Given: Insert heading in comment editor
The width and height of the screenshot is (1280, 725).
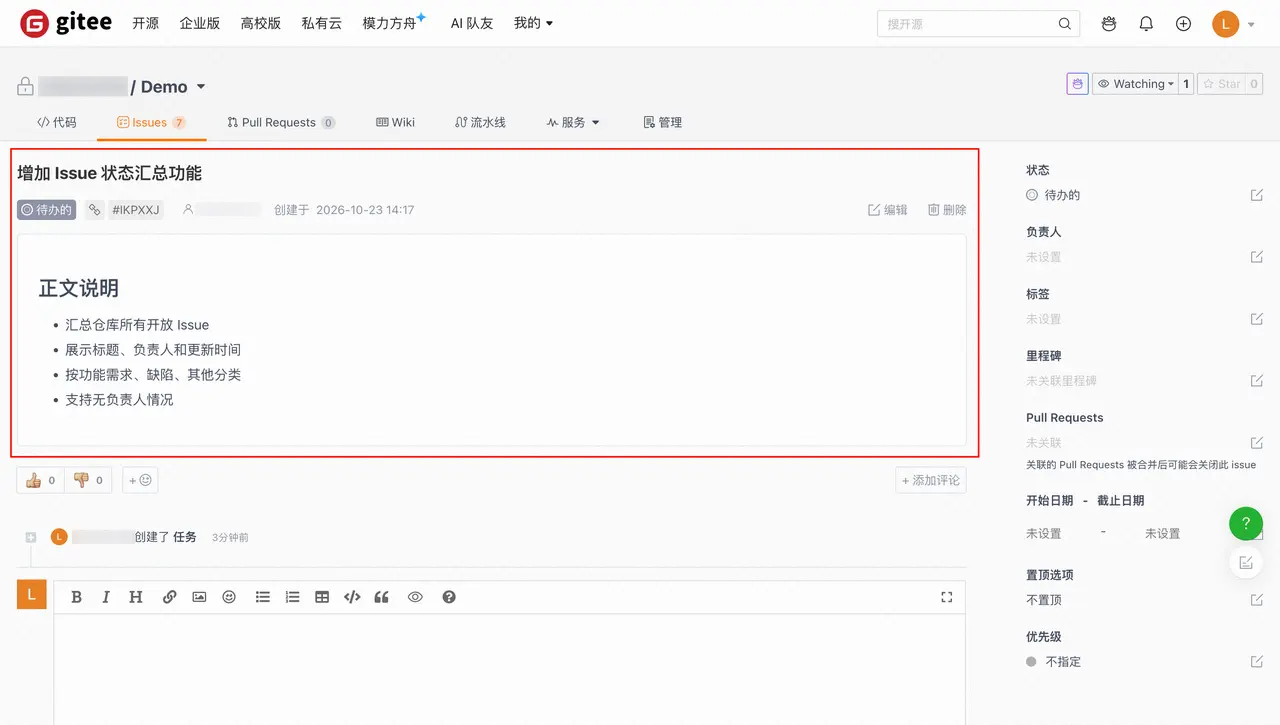Looking at the screenshot, I should (136, 597).
